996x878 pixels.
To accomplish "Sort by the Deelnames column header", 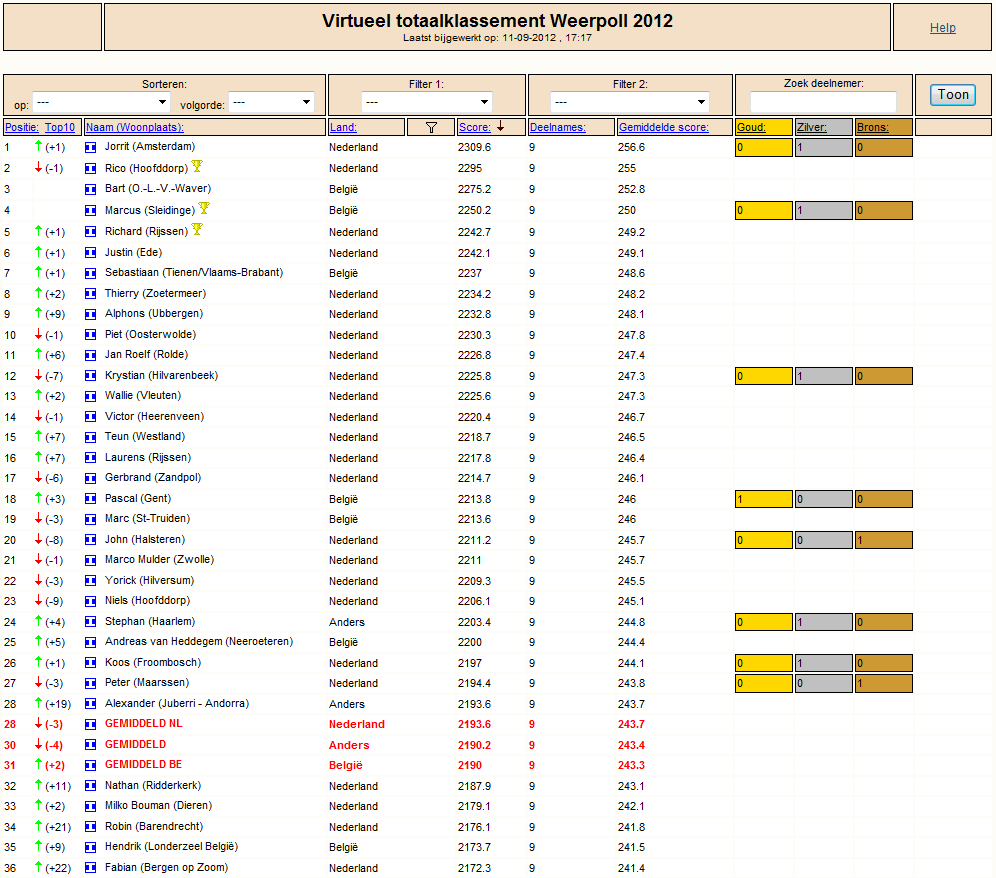I will tap(558, 127).
